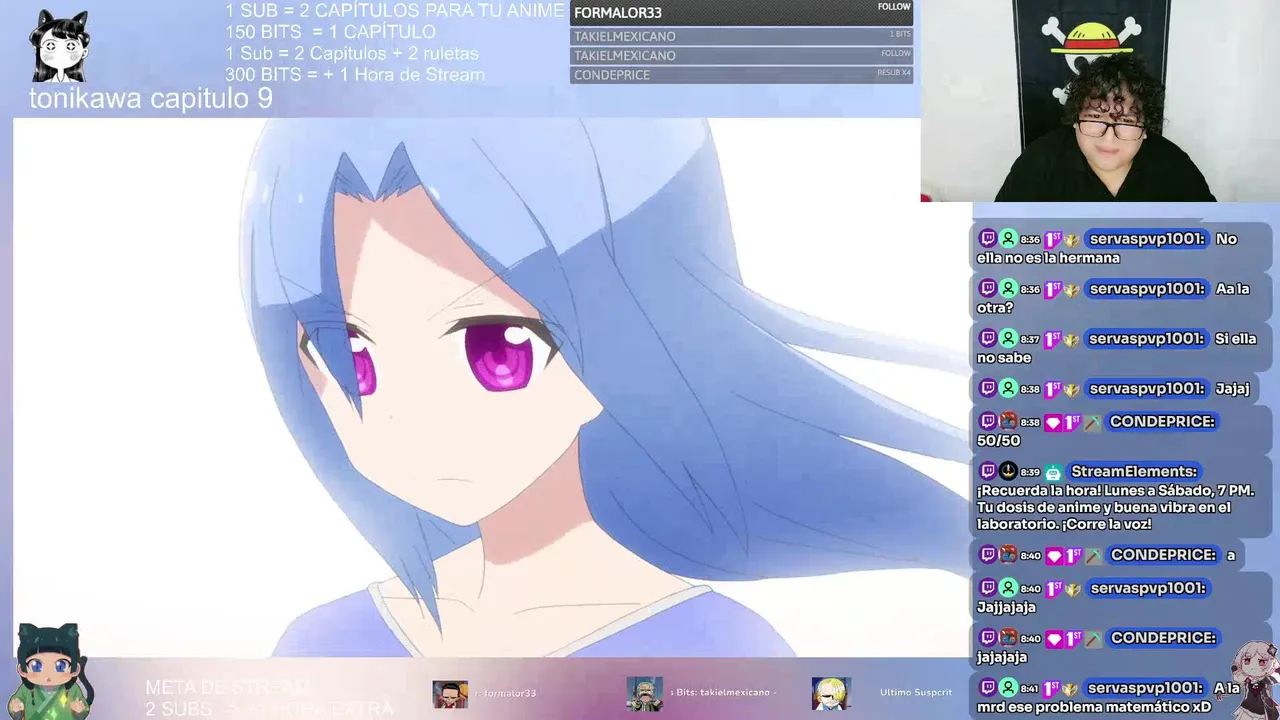Click the StreamElements username in chat

click(1134, 471)
